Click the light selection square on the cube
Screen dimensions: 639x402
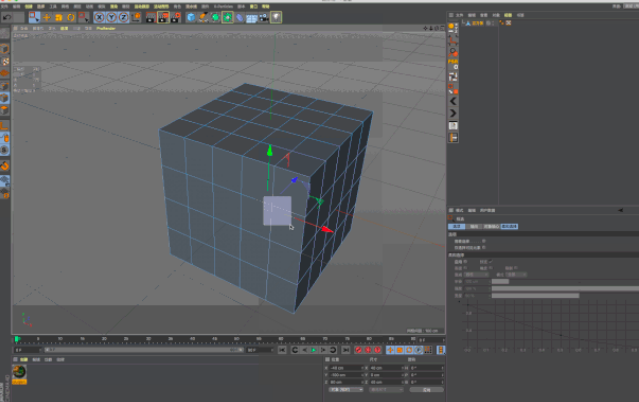coord(277,211)
